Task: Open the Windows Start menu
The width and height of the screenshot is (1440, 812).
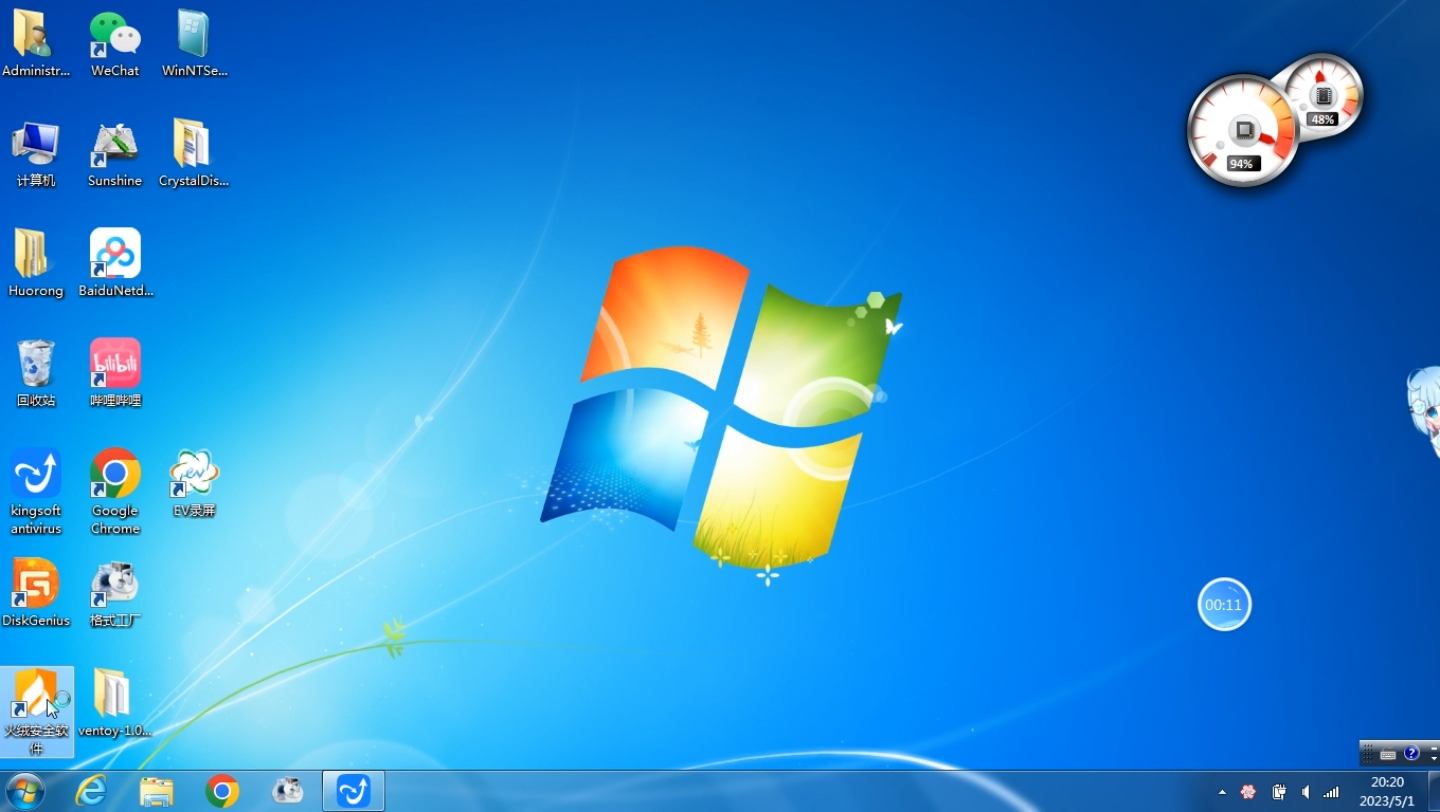Action: click(25, 792)
